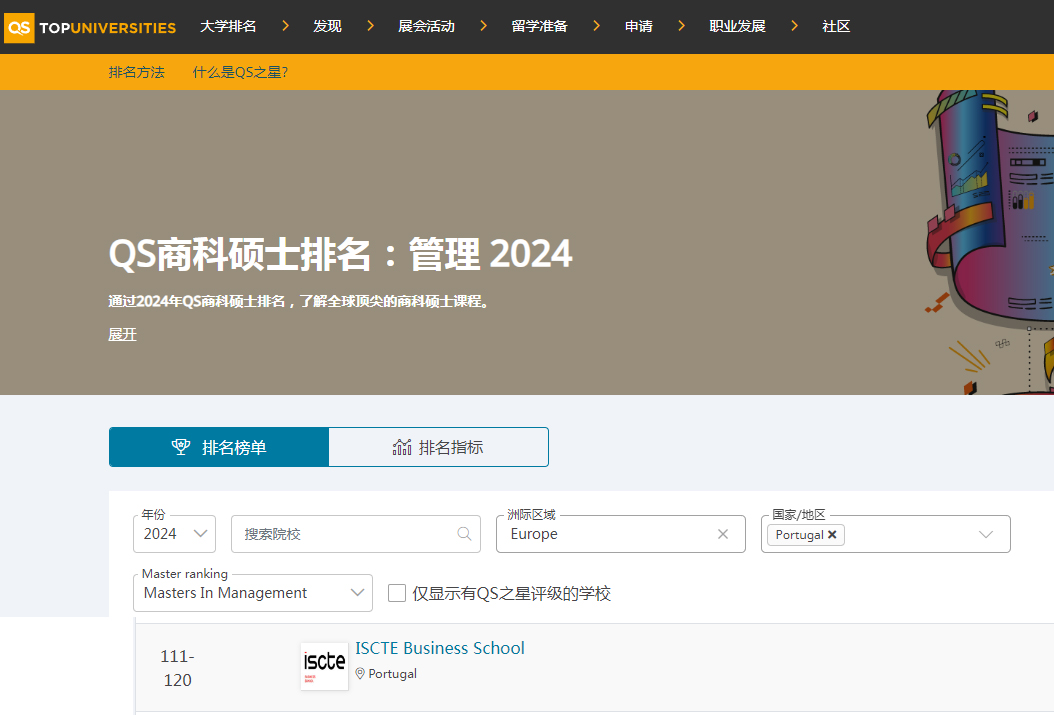Expand the chevron after 展会活动
Image resolution: width=1054 pixels, height=715 pixels.
coord(483,26)
